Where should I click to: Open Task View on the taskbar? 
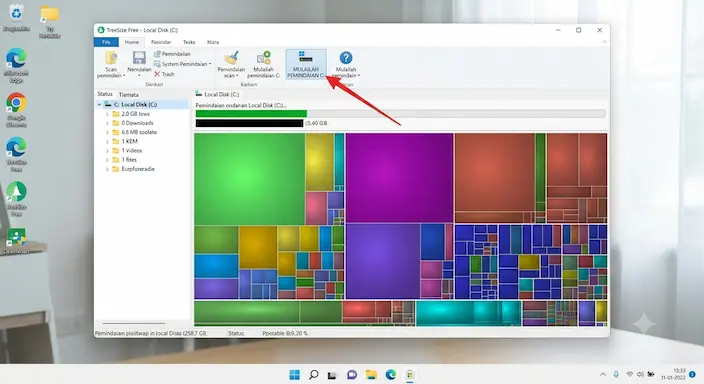coord(332,375)
